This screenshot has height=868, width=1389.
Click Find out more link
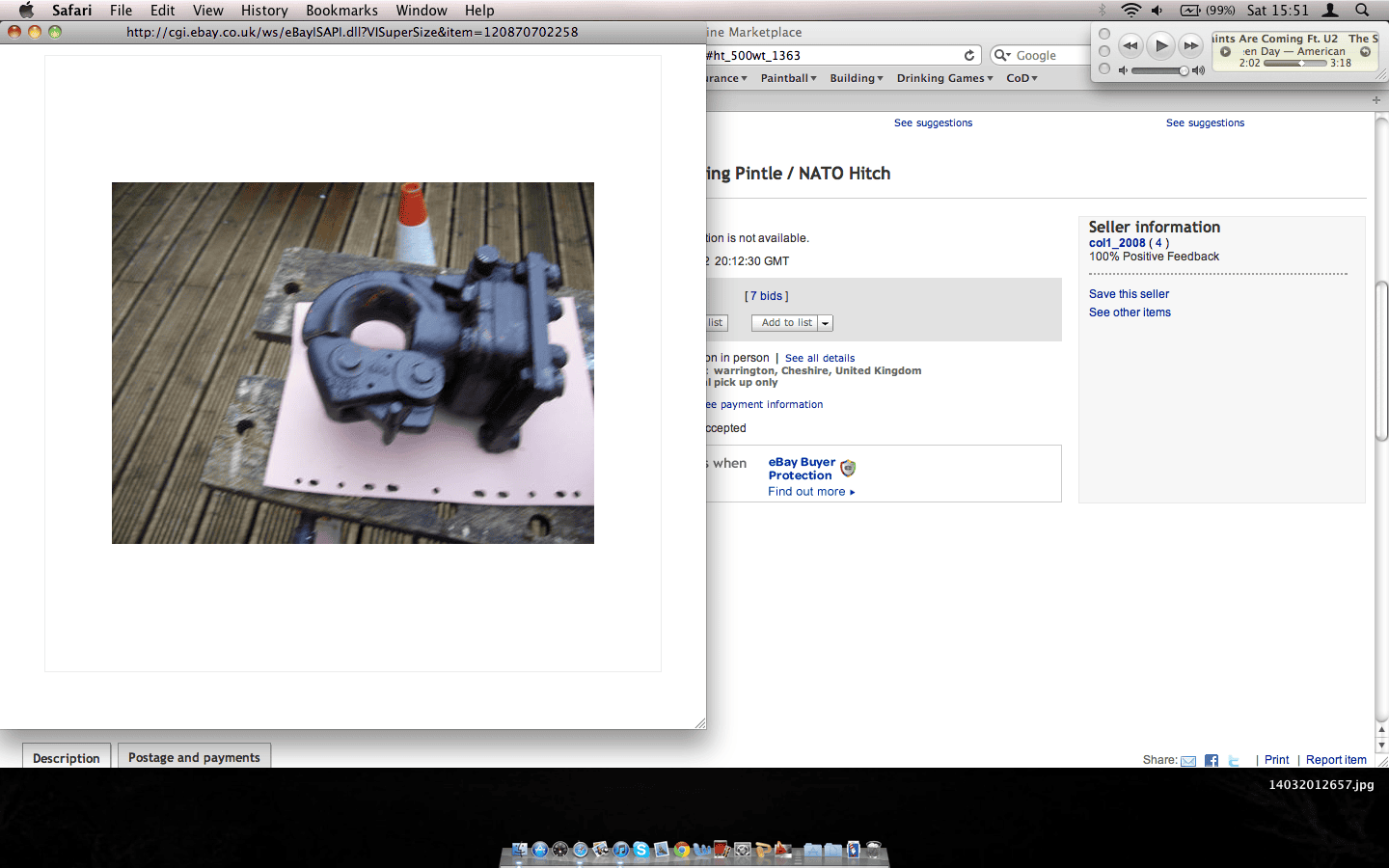(x=811, y=492)
